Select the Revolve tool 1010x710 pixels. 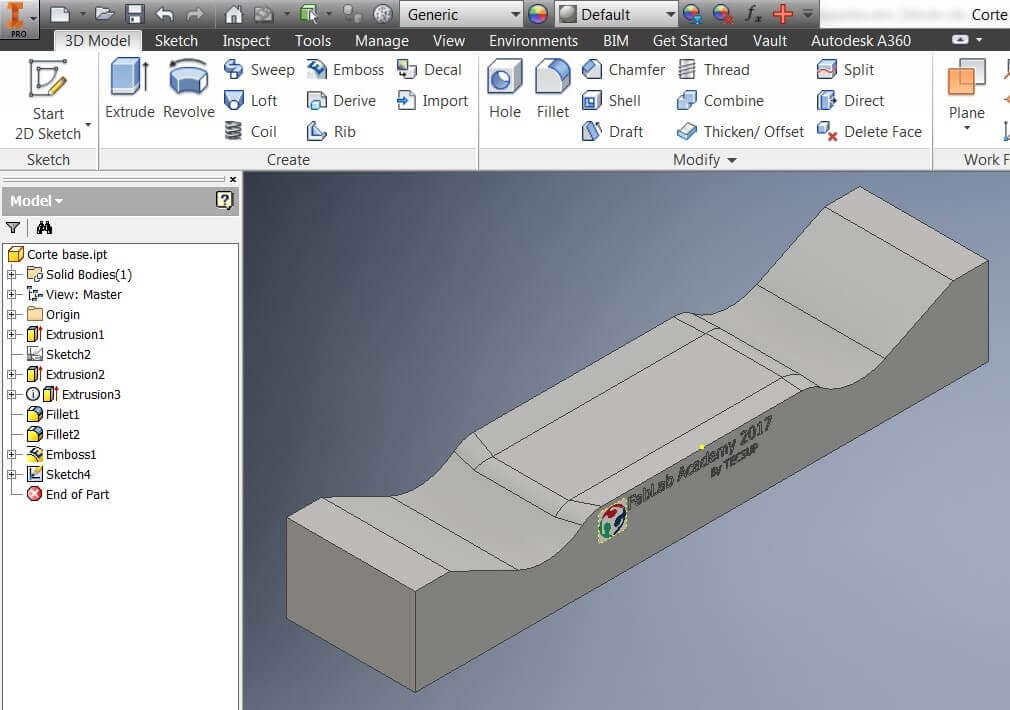189,89
